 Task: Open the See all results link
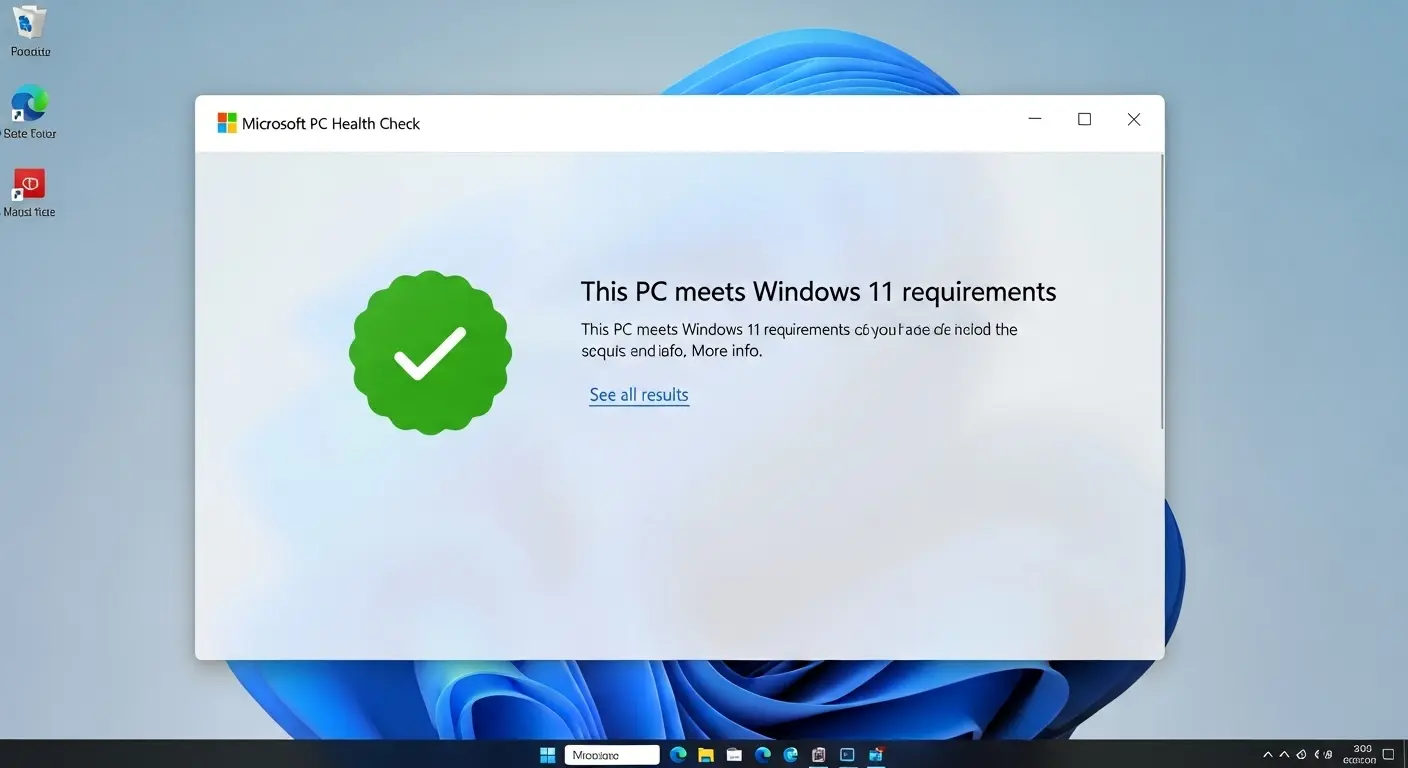tap(639, 395)
